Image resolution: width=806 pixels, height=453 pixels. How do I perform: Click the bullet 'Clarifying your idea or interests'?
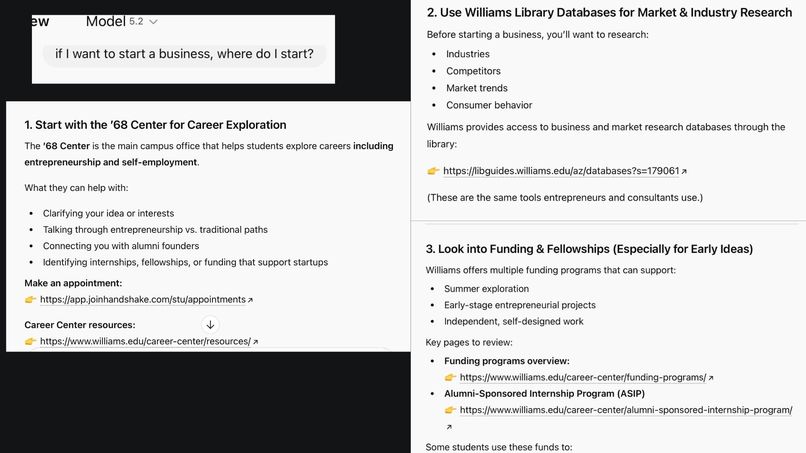(x=108, y=213)
